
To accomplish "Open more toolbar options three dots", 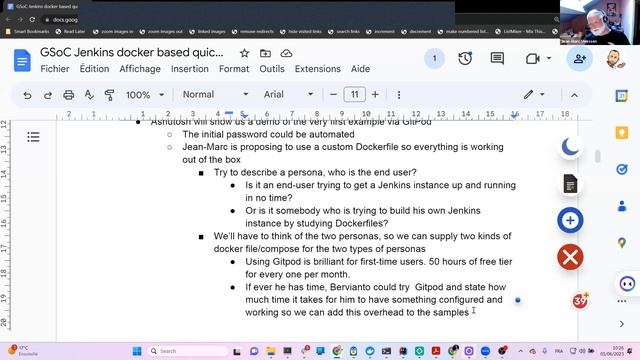I will (x=399, y=95).
